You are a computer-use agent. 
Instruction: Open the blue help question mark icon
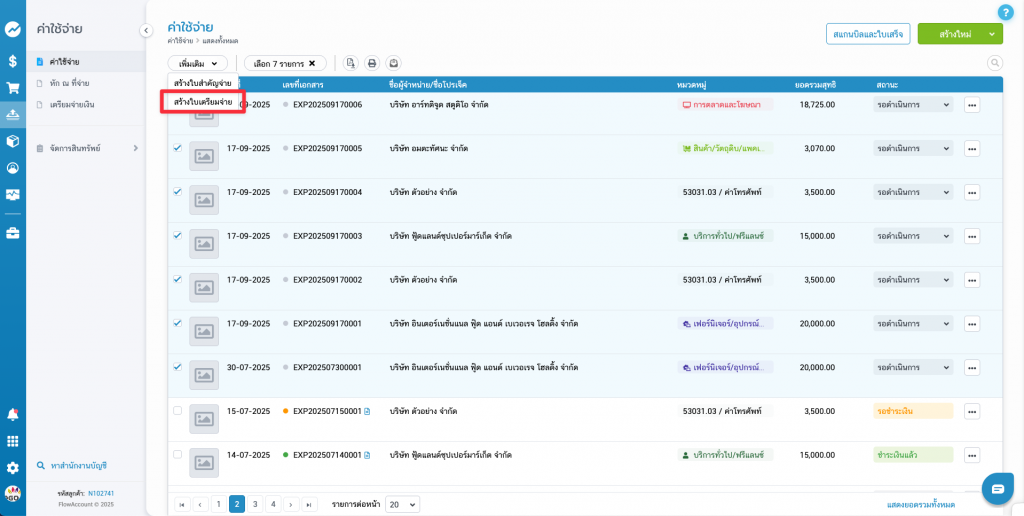coord(1005,12)
